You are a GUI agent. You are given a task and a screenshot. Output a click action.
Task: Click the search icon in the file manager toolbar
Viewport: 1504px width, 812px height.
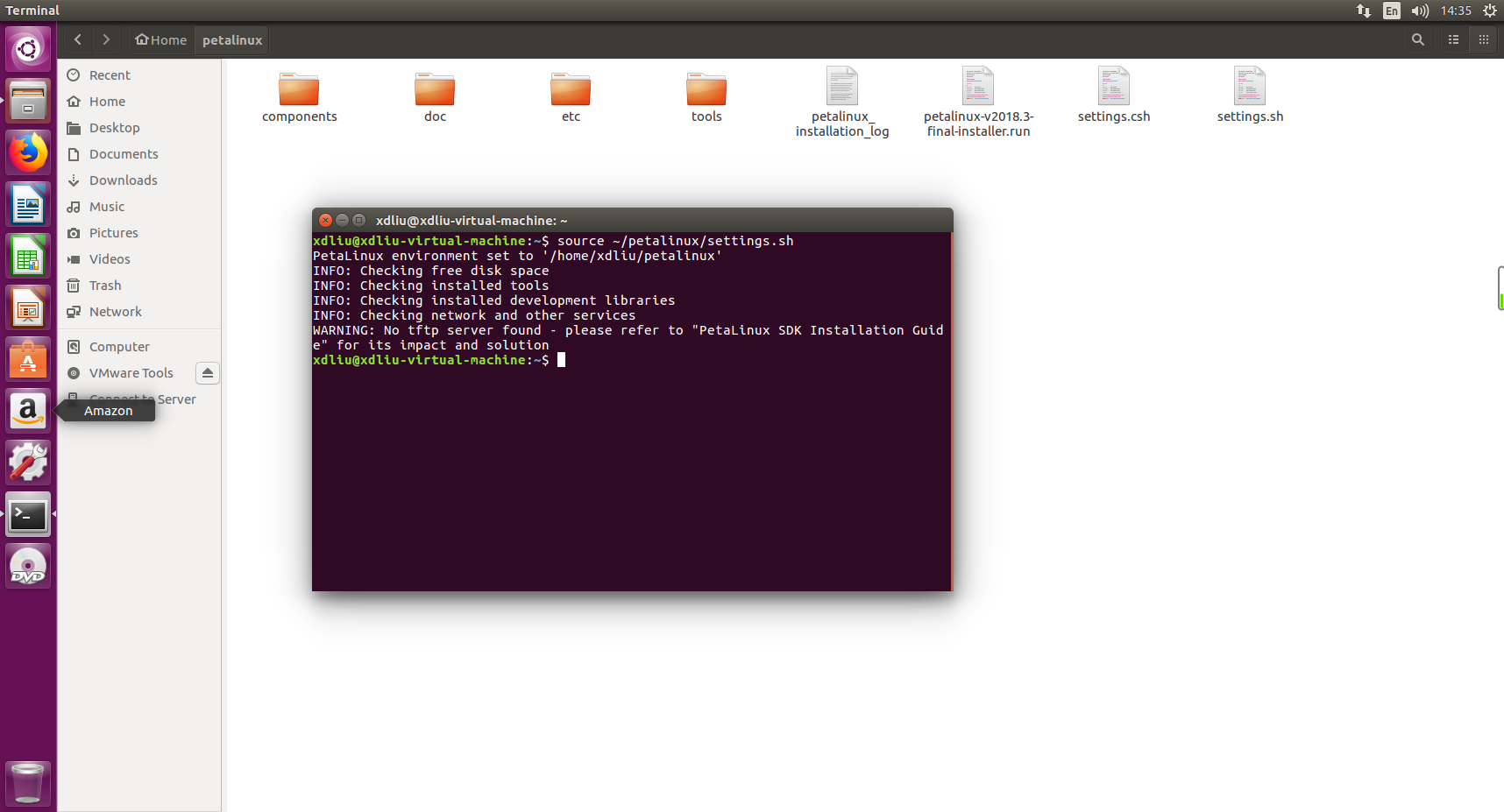click(x=1417, y=39)
